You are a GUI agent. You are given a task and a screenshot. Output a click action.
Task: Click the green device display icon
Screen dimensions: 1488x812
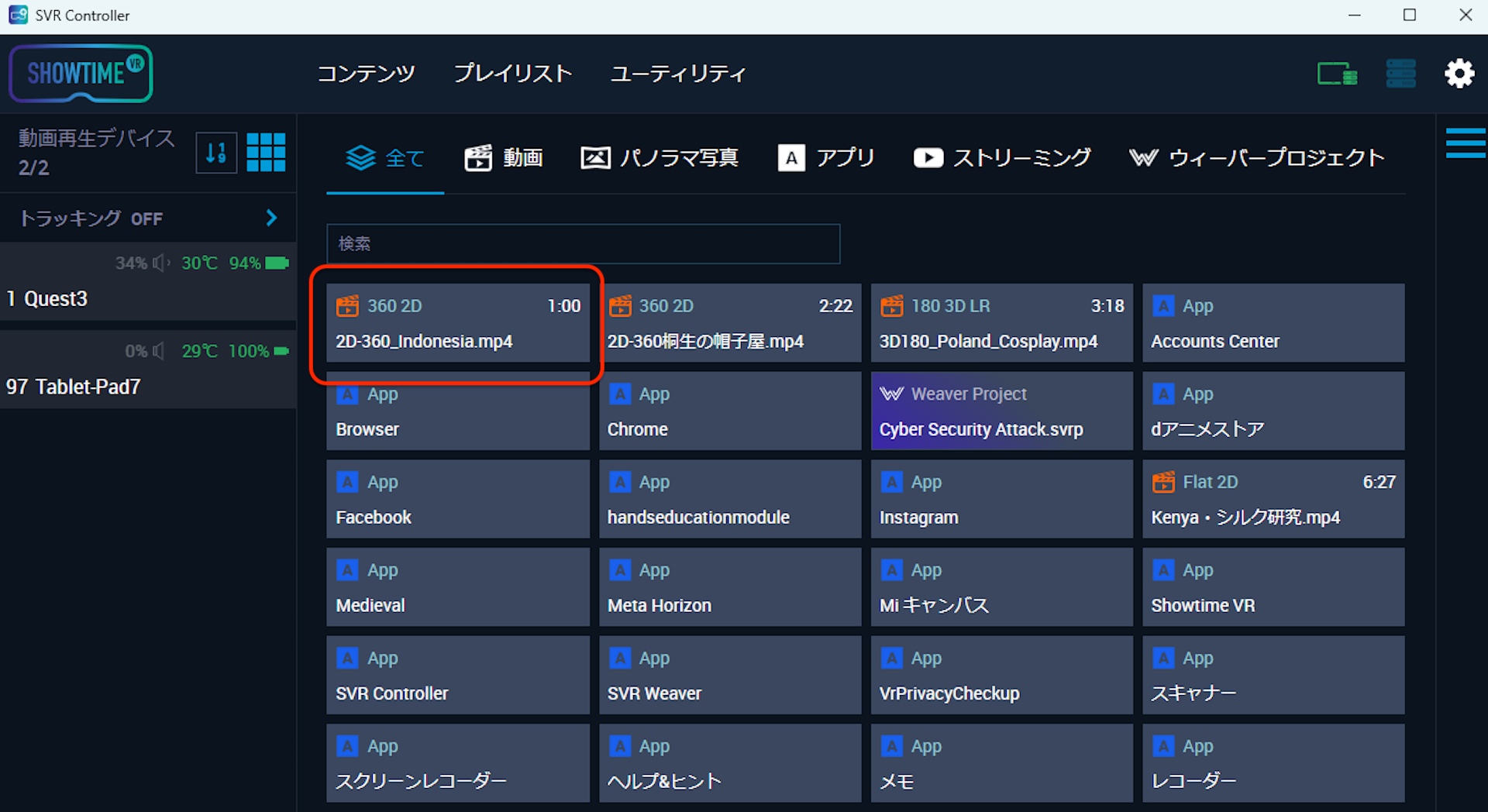(x=1338, y=74)
